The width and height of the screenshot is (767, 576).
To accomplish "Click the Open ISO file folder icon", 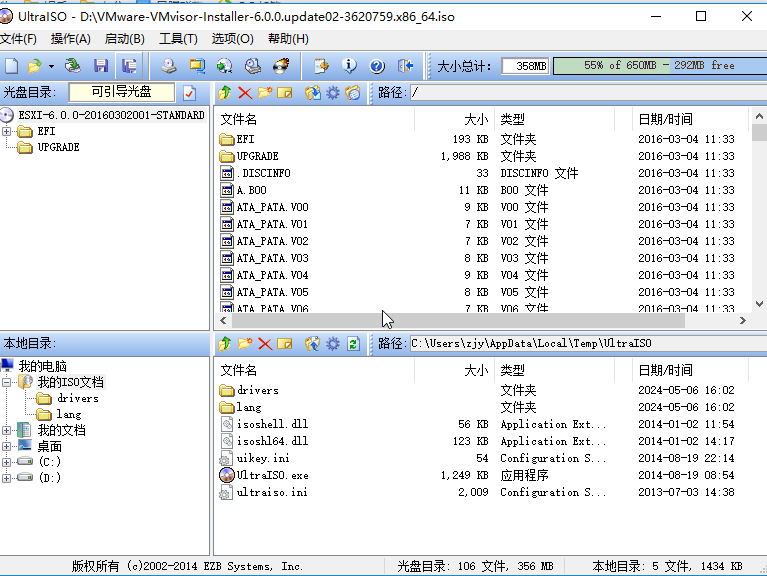I will [35, 66].
